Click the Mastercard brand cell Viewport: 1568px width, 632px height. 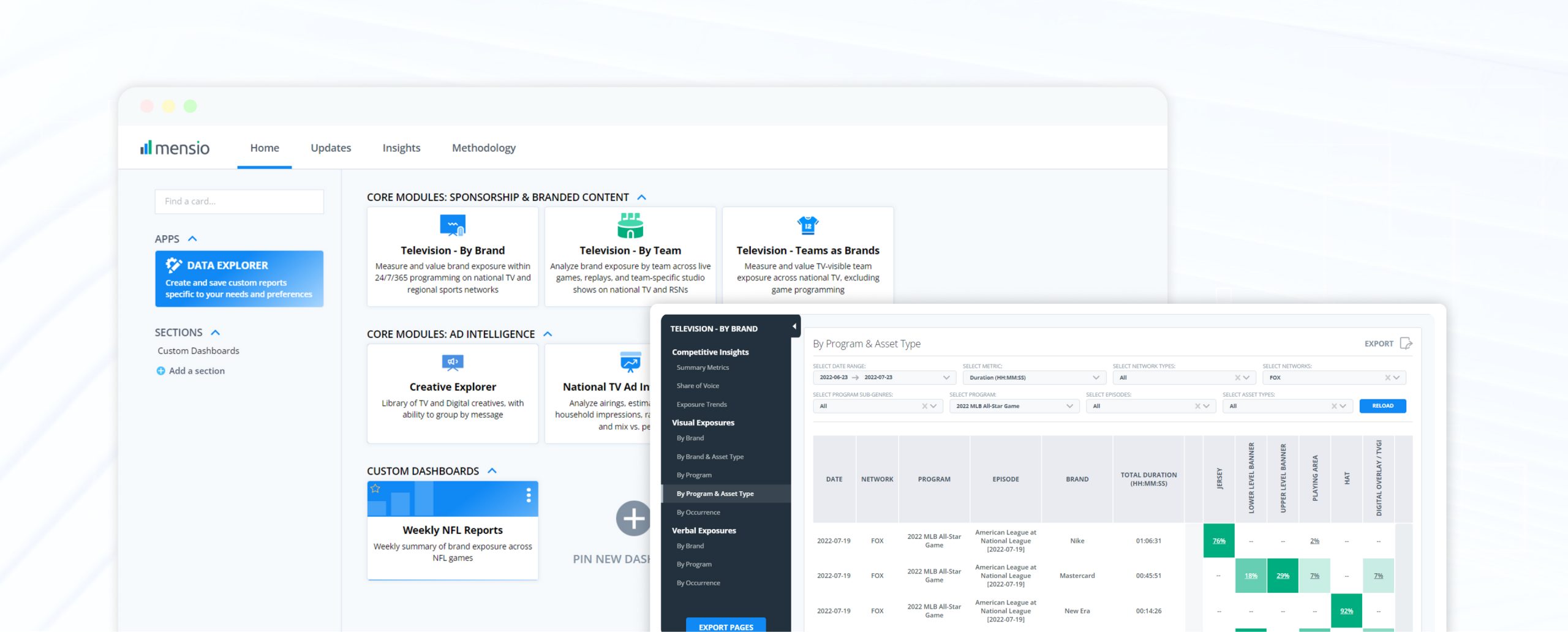1077,576
